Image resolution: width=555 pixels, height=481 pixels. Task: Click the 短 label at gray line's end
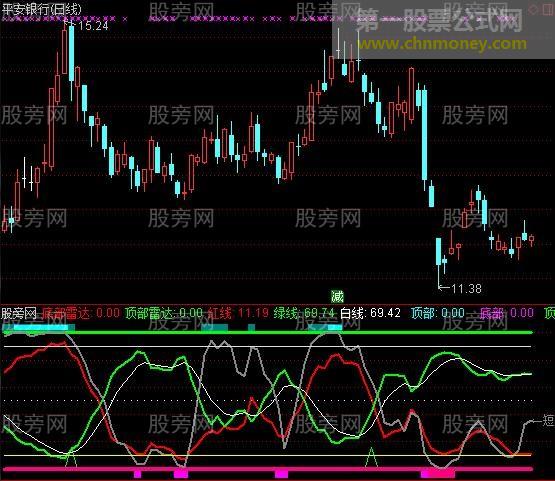[548, 420]
